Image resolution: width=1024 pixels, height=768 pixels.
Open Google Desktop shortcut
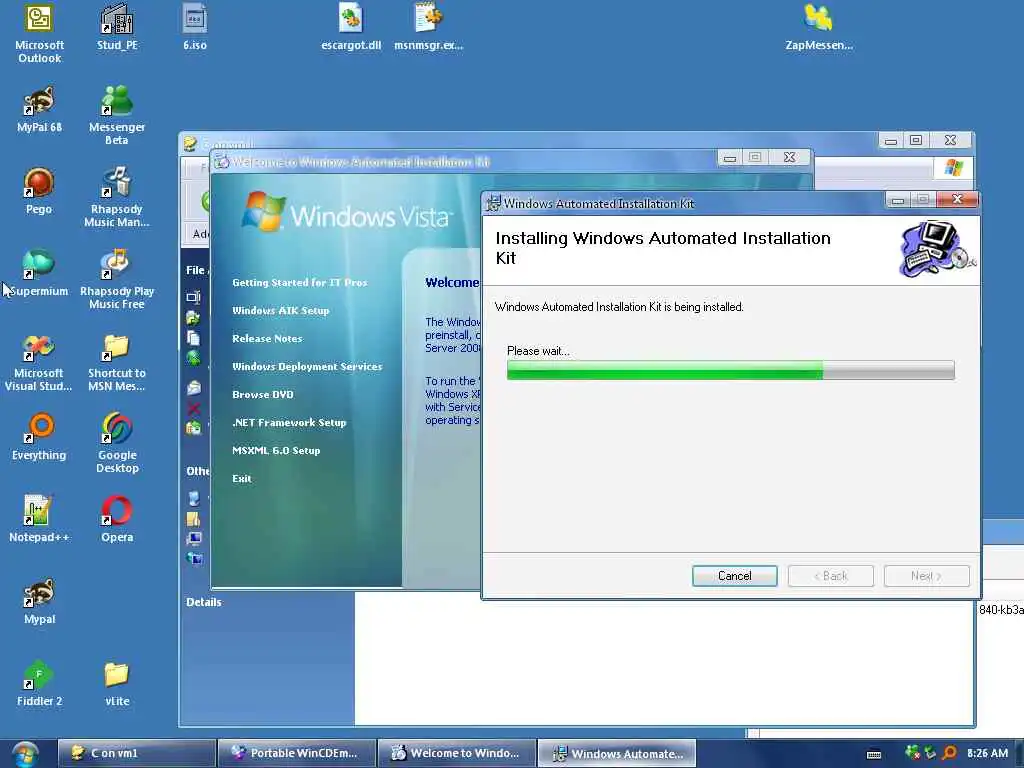coord(117,443)
